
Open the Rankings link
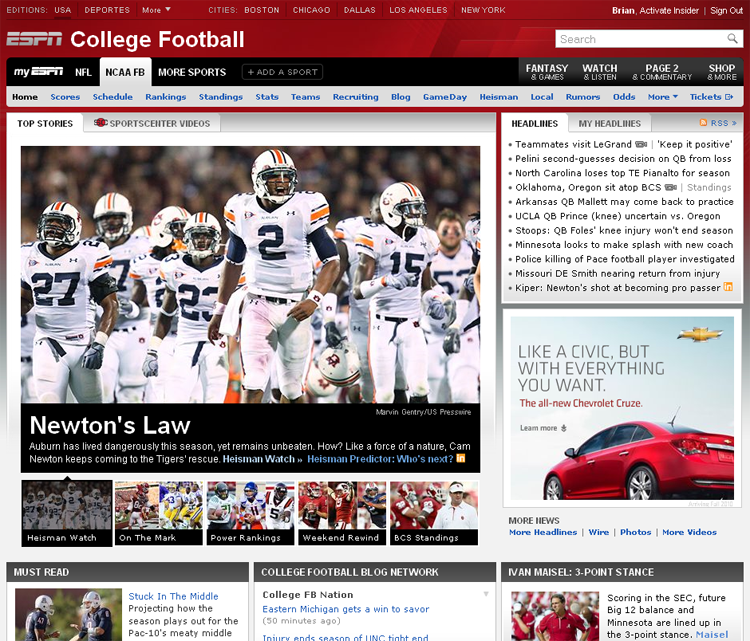[x=165, y=97]
